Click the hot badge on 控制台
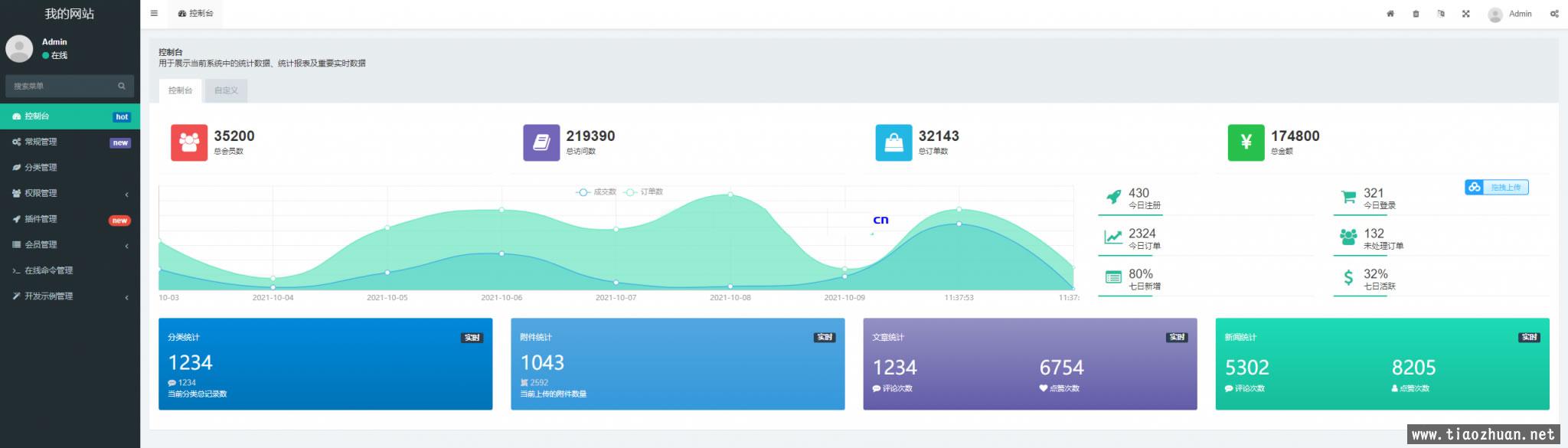This screenshot has width=1568, height=448. [122, 117]
